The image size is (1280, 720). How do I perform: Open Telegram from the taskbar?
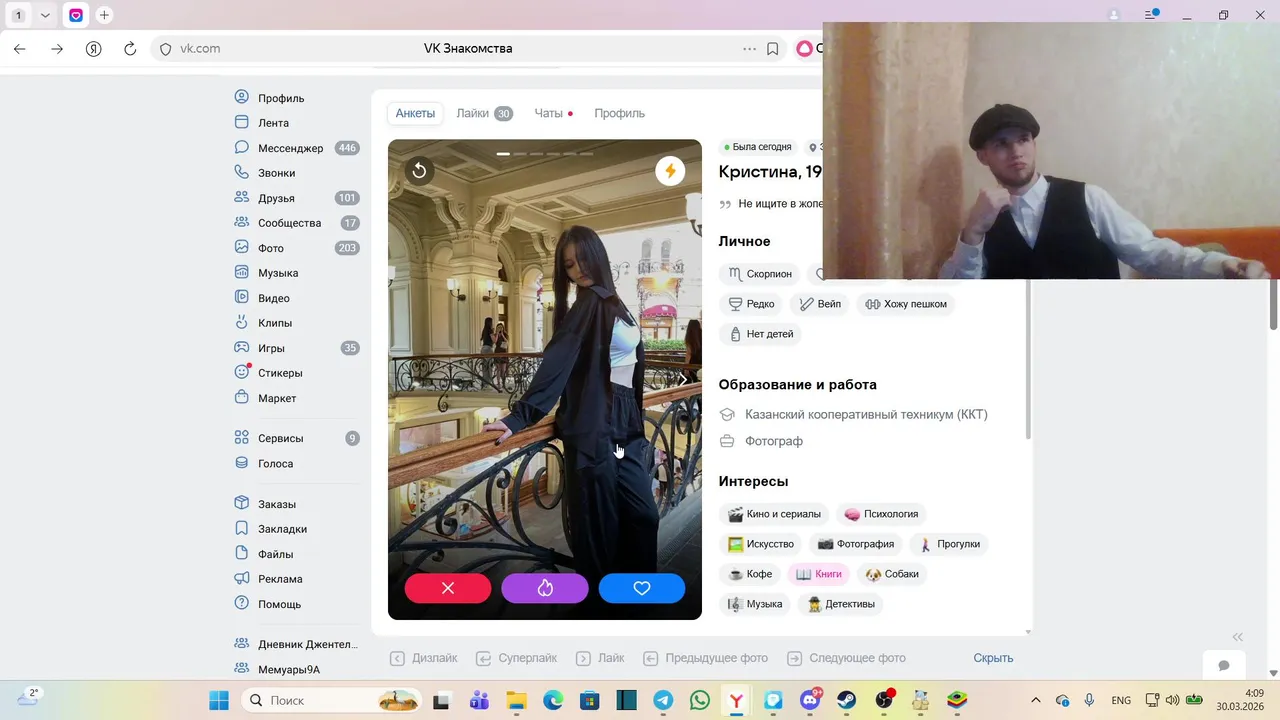[x=663, y=700]
